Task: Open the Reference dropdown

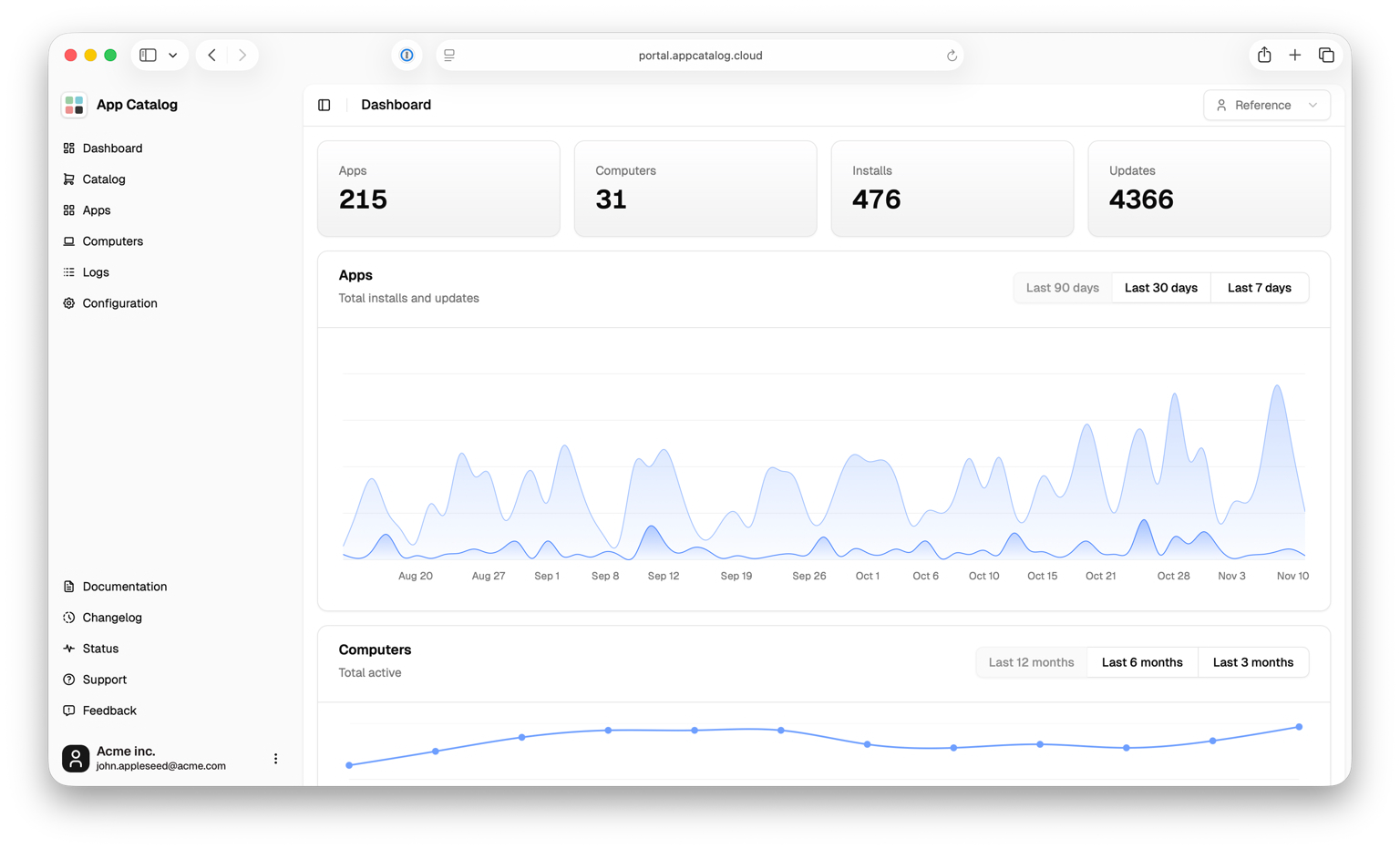Action: [1266, 106]
